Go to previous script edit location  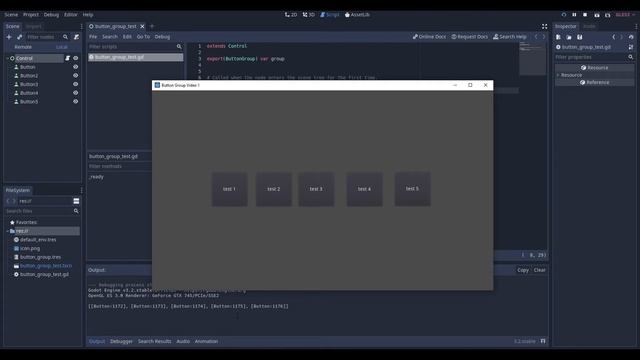tap(536, 37)
